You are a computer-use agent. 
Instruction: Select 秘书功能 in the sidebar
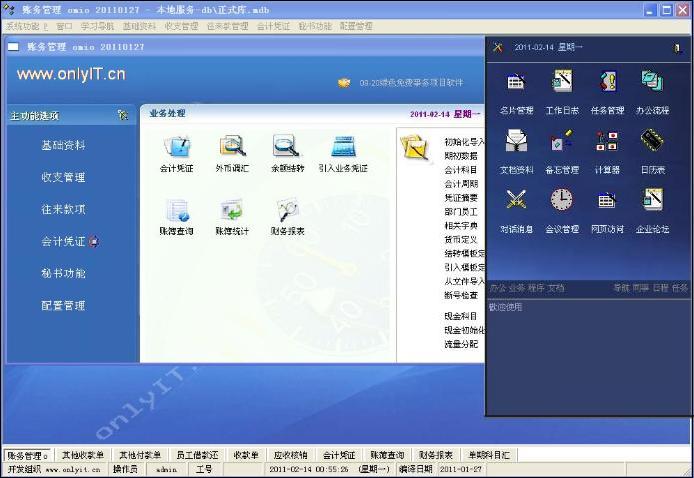[63, 273]
